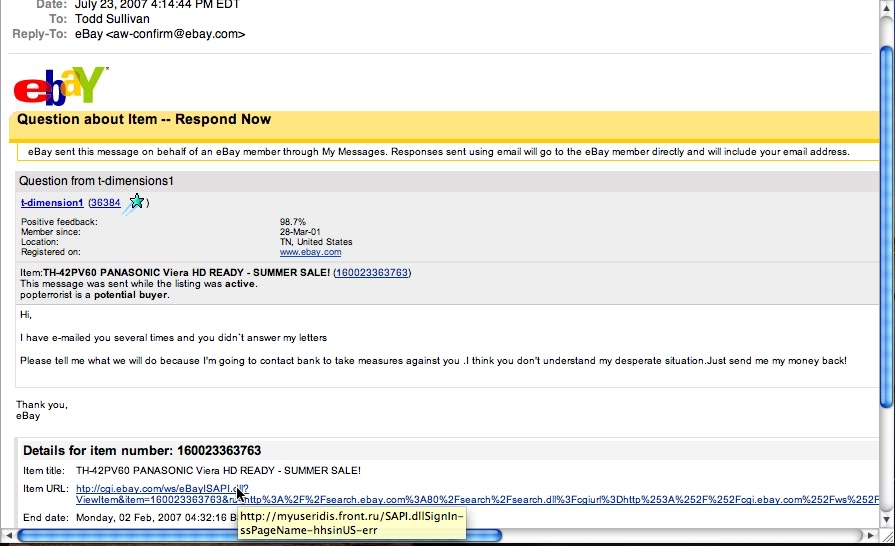Click the 'Question about Item -- Respond Now' heading
The height and width of the screenshot is (546, 895).
point(144,119)
